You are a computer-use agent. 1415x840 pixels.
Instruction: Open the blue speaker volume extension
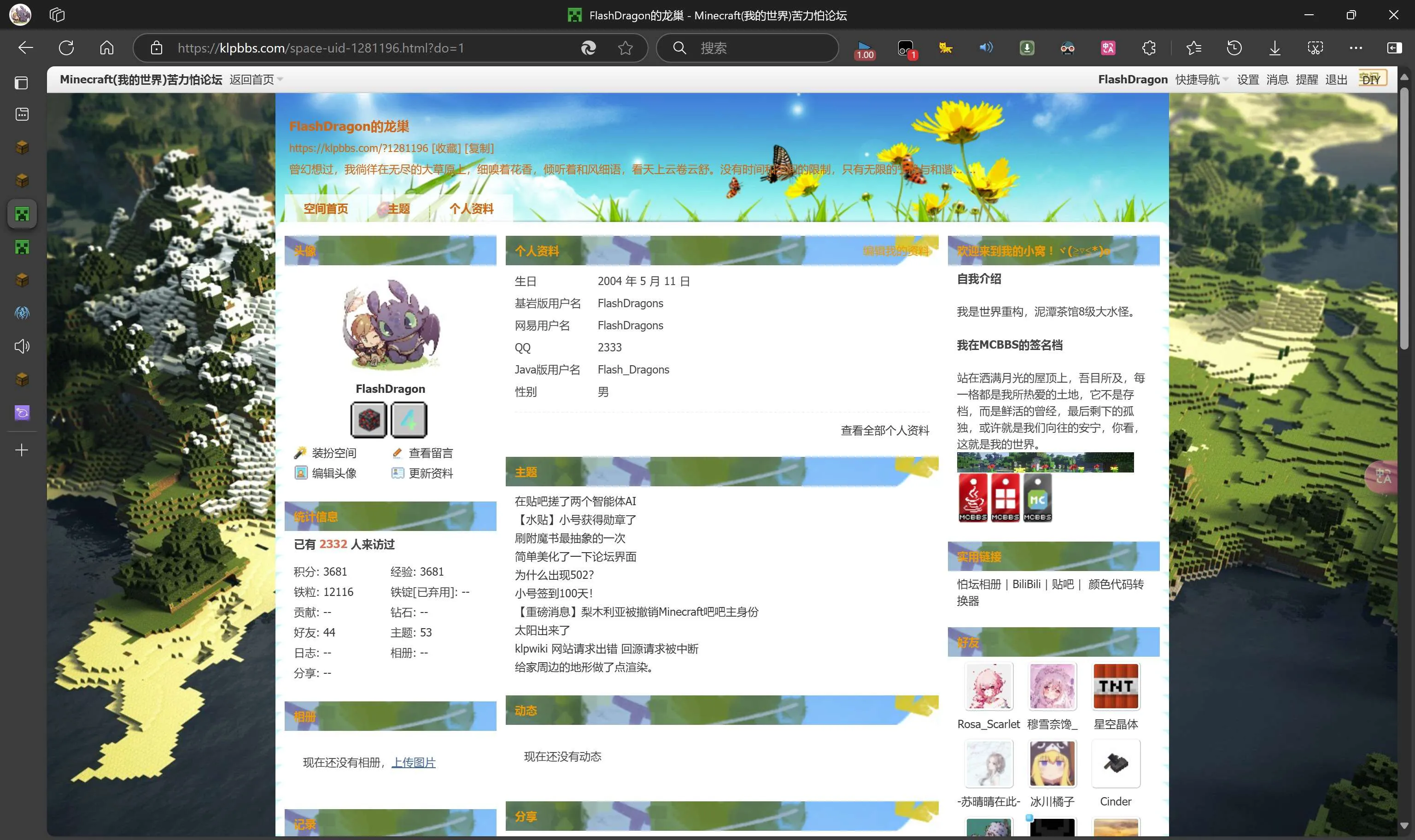986,47
